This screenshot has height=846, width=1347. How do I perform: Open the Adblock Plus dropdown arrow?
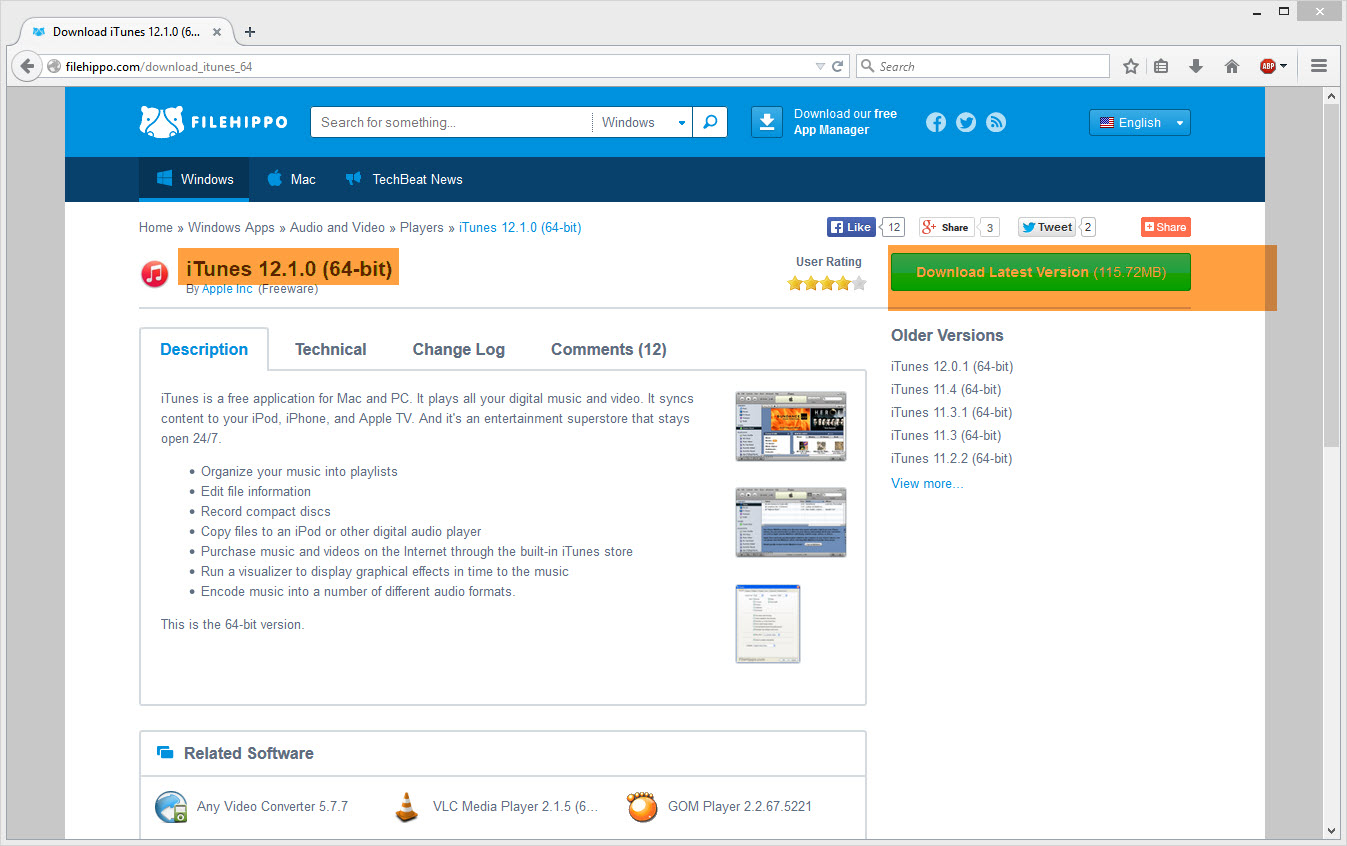pyautogui.click(x=1283, y=66)
